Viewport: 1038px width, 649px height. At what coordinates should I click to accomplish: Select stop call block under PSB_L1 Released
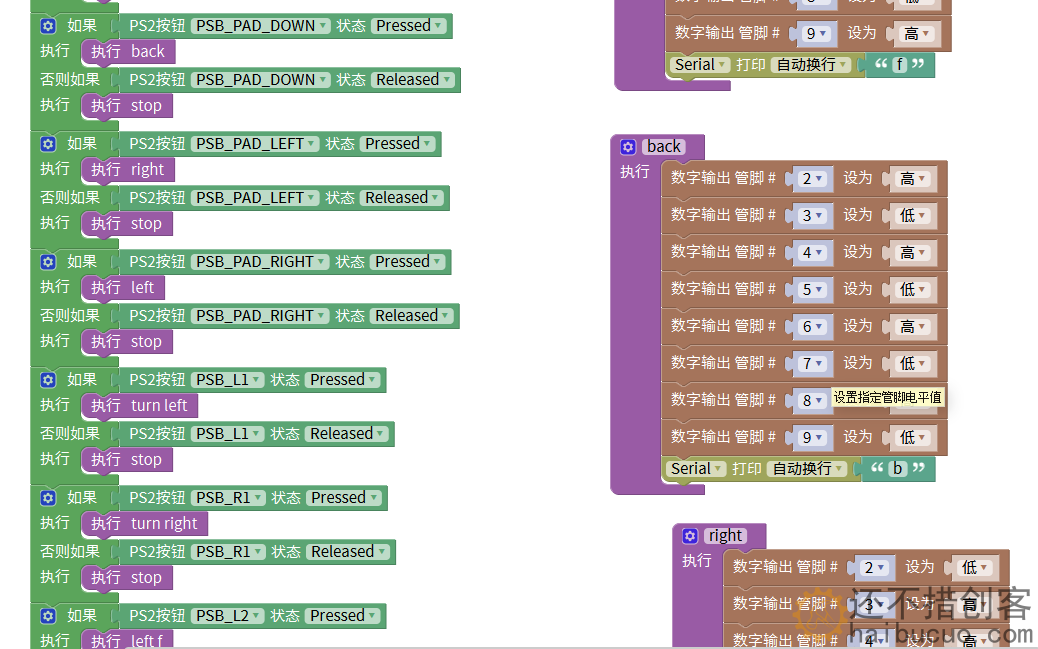coord(127,460)
